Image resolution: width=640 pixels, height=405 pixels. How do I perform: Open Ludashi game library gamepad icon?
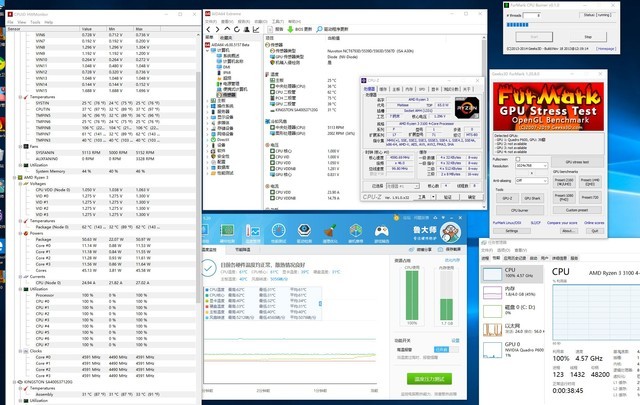pyautogui.click(x=381, y=233)
